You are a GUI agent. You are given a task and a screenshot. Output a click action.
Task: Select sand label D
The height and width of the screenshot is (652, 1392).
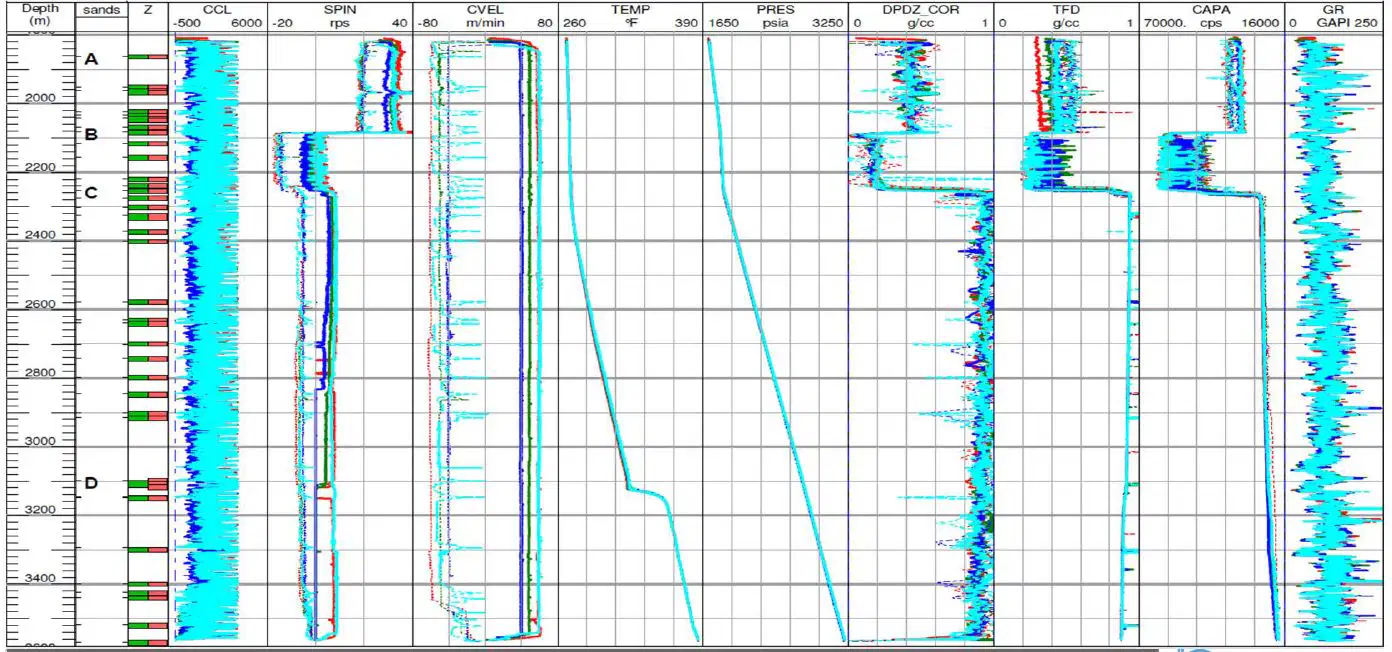click(x=91, y=484)
